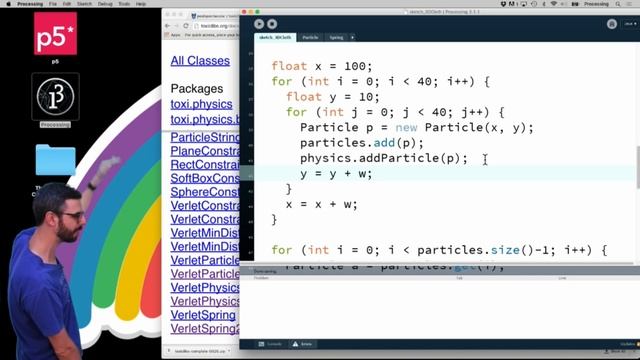Reload the browser page
Image resolution: width=640 pixels, height=360 pixels.
(186, 26)
